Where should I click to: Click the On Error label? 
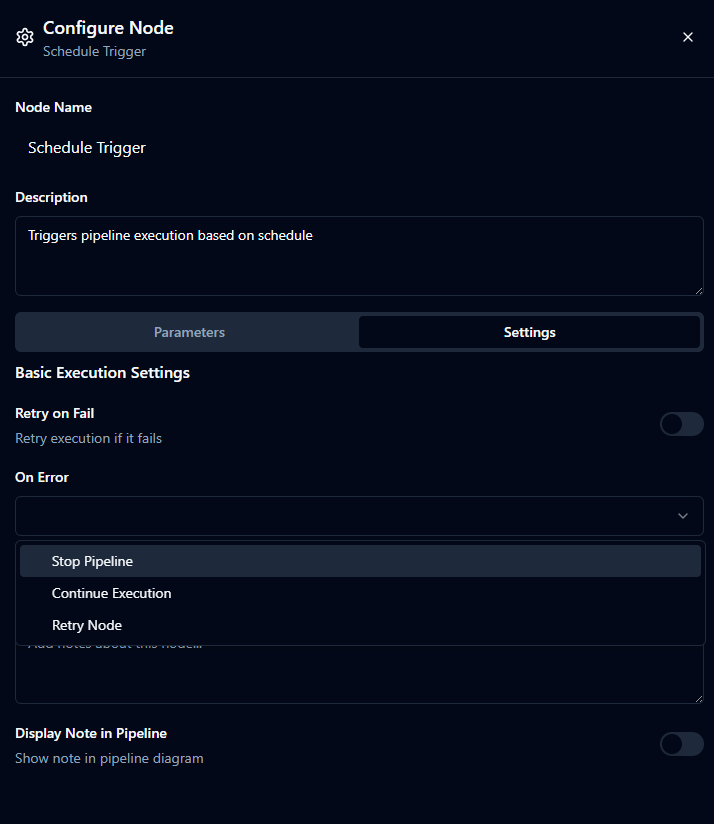(x=41, y=477)
